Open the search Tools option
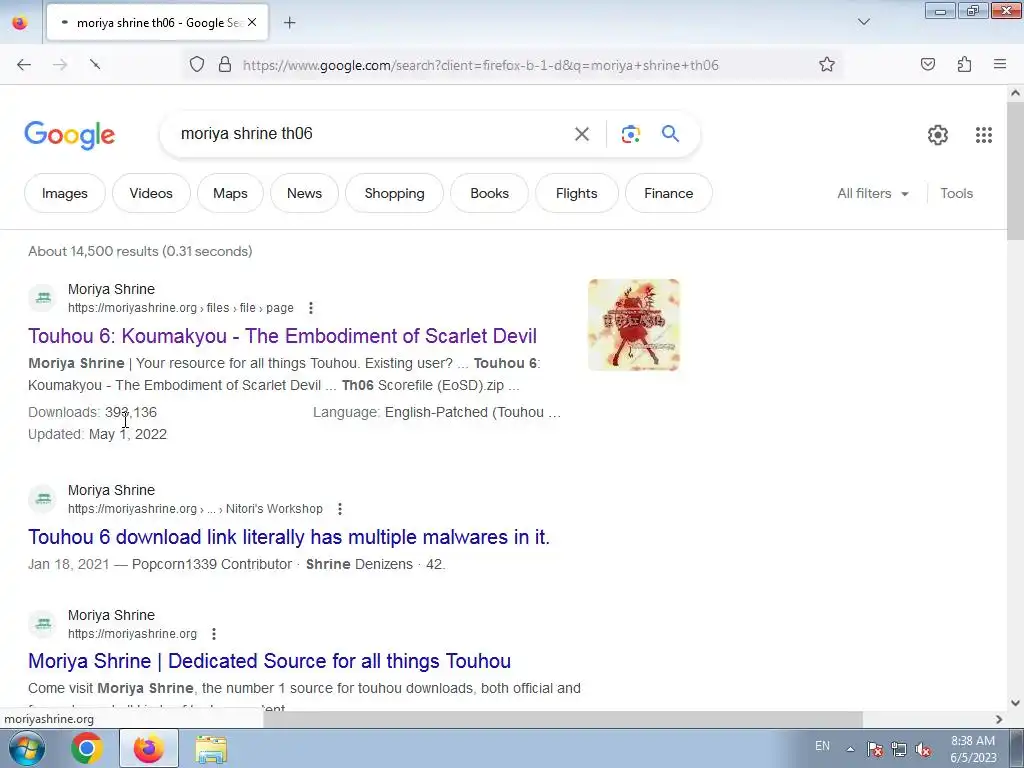Screen dimensions: 1024x768 pos(956,193)
